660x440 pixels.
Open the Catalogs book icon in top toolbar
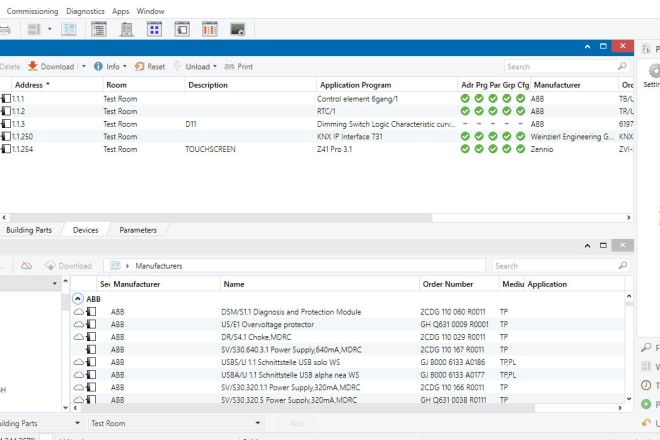pyautogui.click(x=69, y=29)
